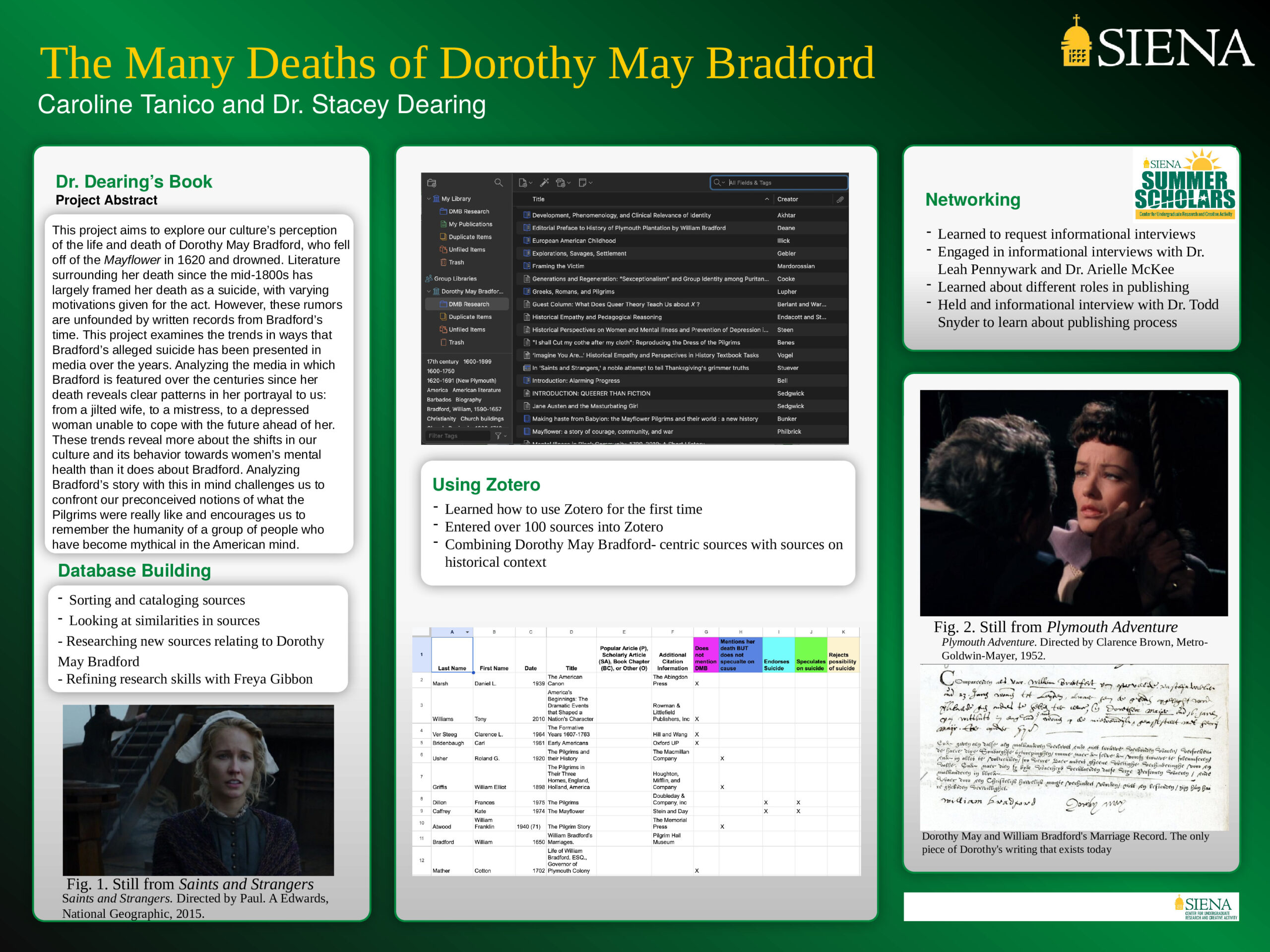Screen dimensions: 1270x952
Task: Click the Group Libraries people icon
Action: pyautogui.click(x=429, y=278)
